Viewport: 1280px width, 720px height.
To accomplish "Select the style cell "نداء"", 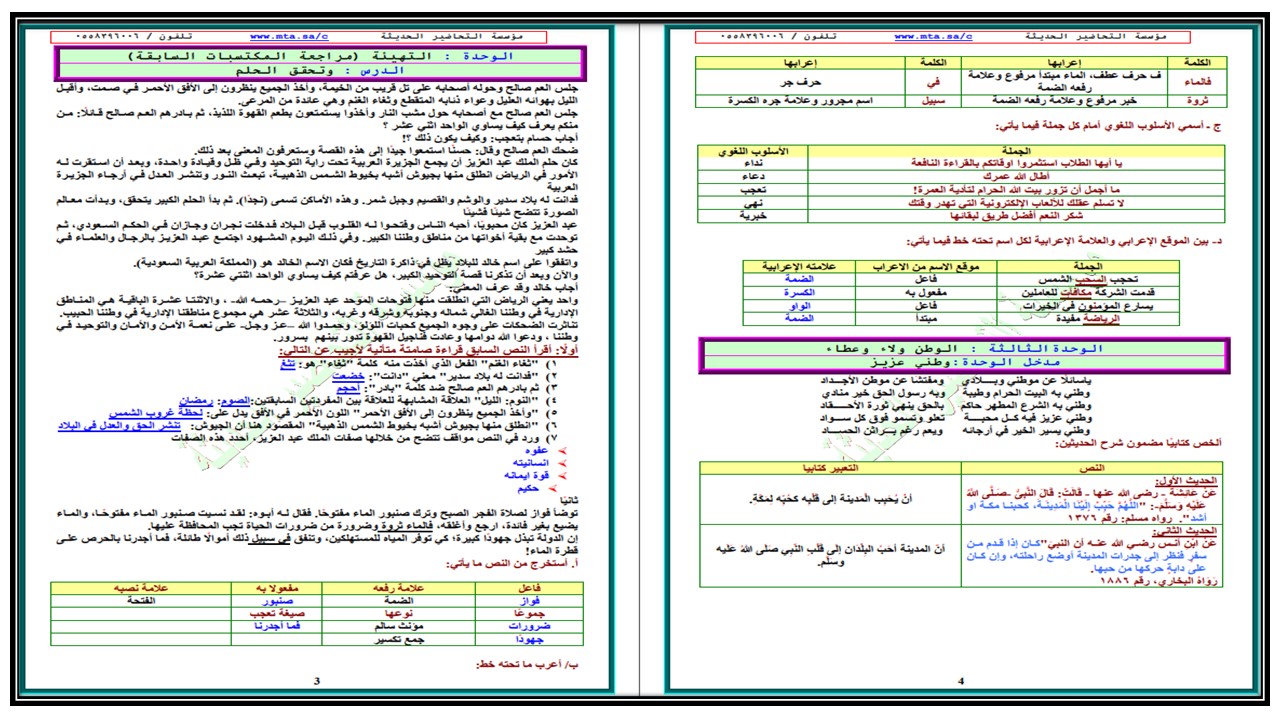I will click(753, 163).
